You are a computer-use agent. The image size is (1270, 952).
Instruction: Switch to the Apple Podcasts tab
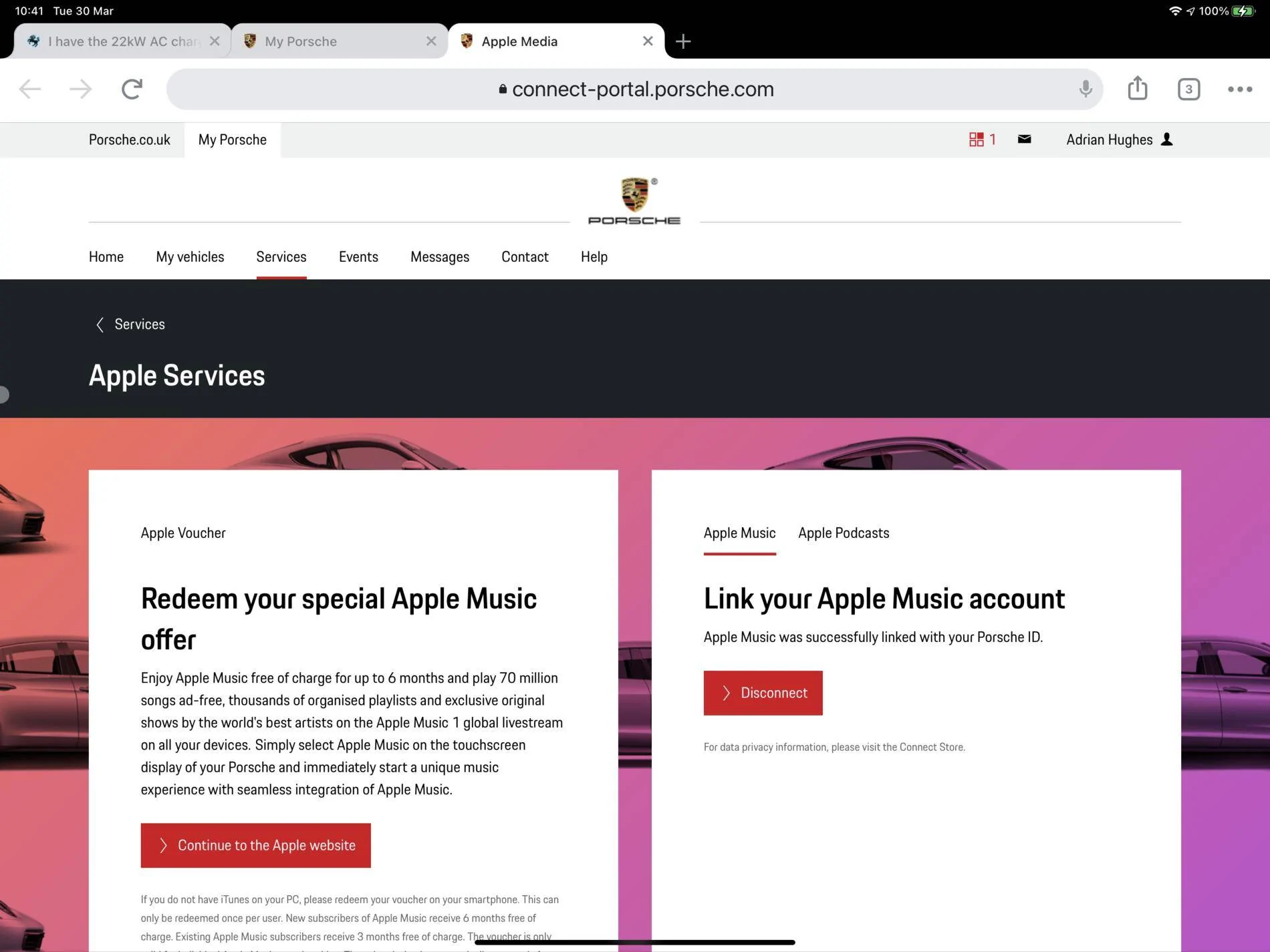[844, 533]
